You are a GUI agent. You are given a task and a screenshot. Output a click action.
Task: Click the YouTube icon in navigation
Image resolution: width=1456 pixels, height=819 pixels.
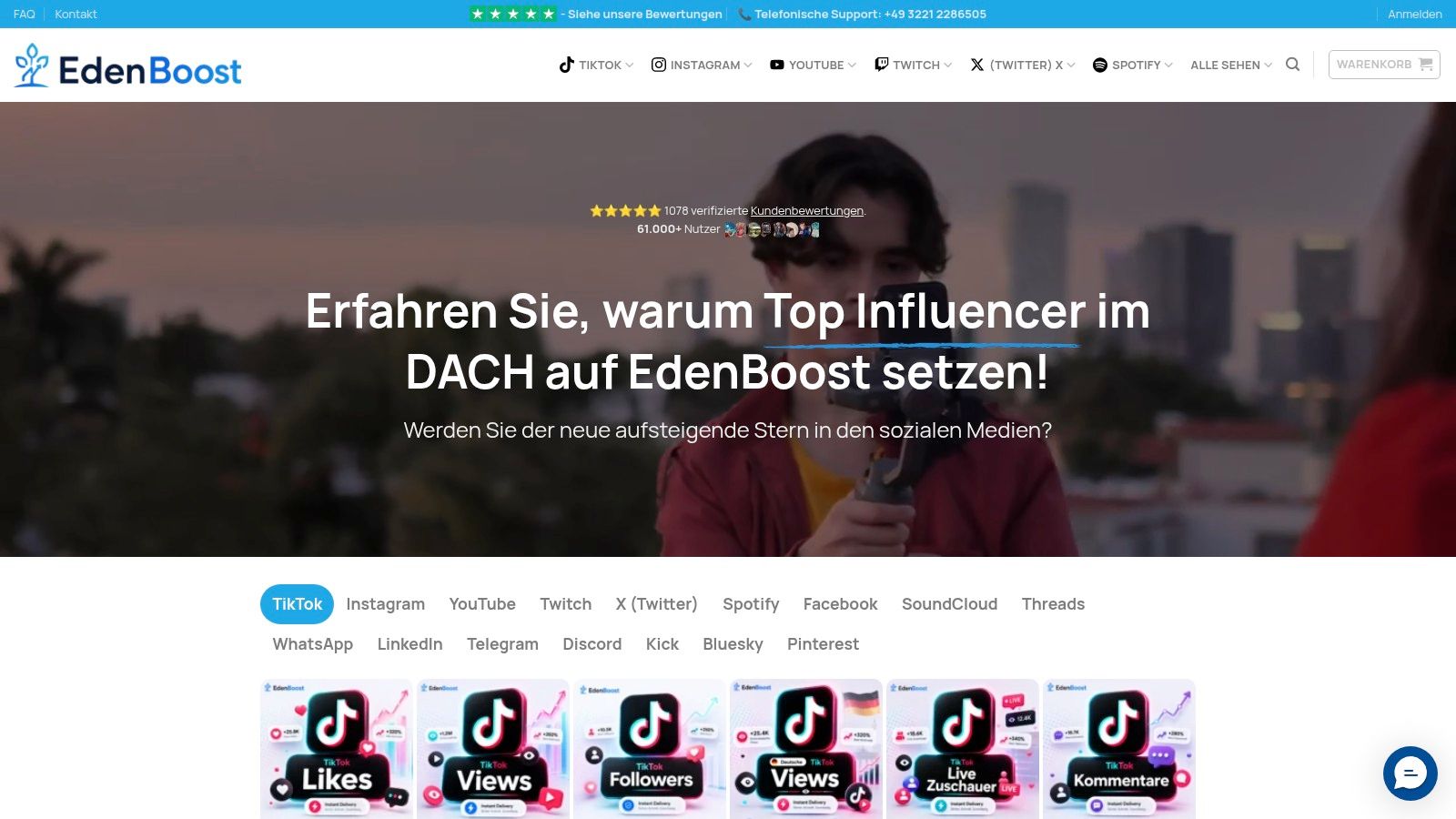(x=777, y=65)
